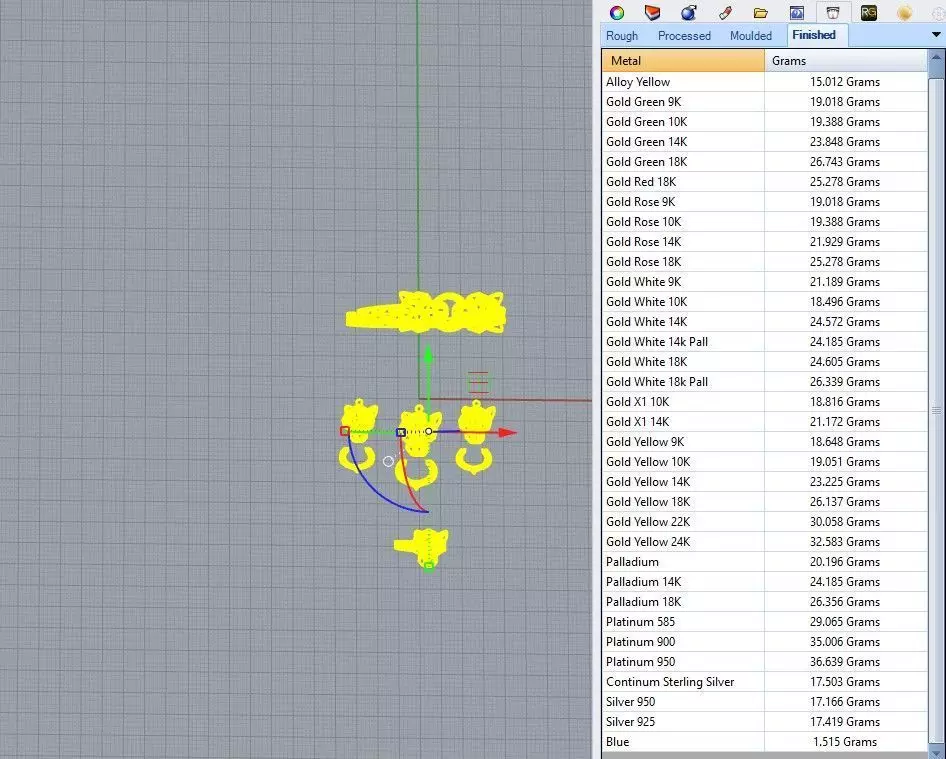Switch to the Moulded tab
This screenshot has width=946, height=759.
point(751,36)
